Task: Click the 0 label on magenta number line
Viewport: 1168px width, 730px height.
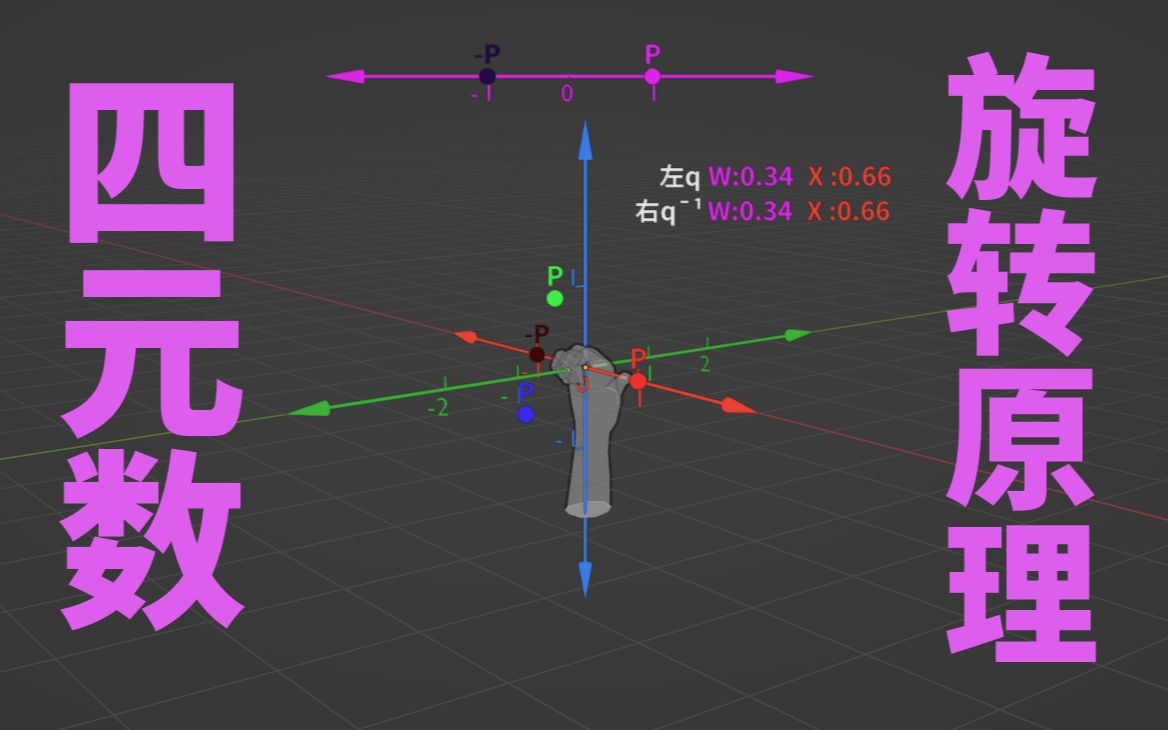Action: pyautogui.click(x=567, y=94)
